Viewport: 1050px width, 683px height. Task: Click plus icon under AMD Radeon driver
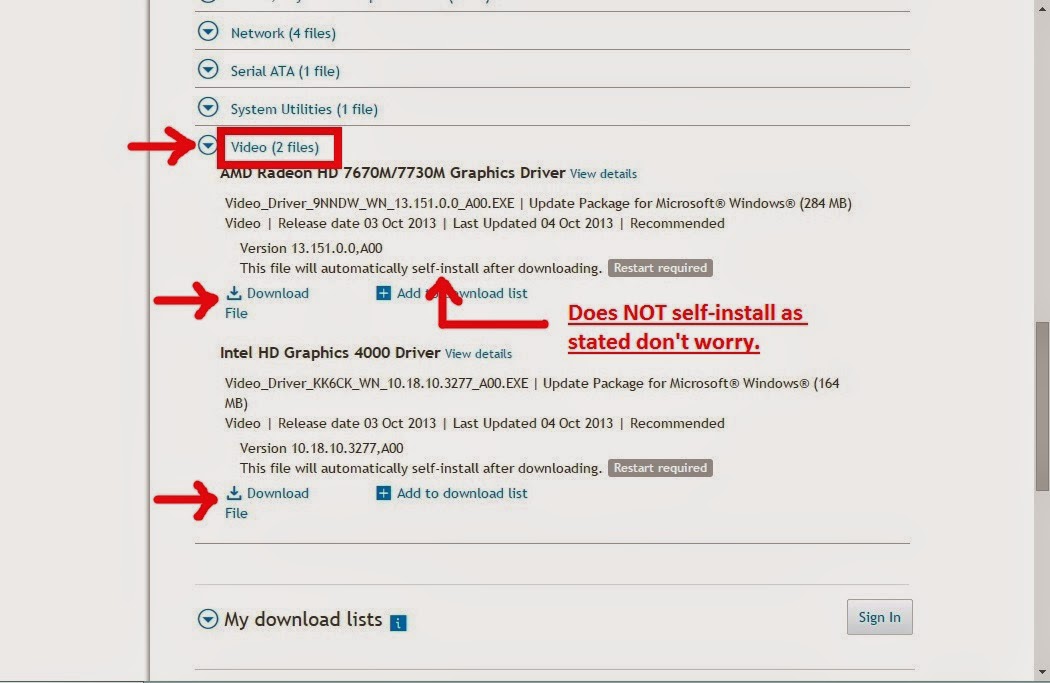point(383,293)
